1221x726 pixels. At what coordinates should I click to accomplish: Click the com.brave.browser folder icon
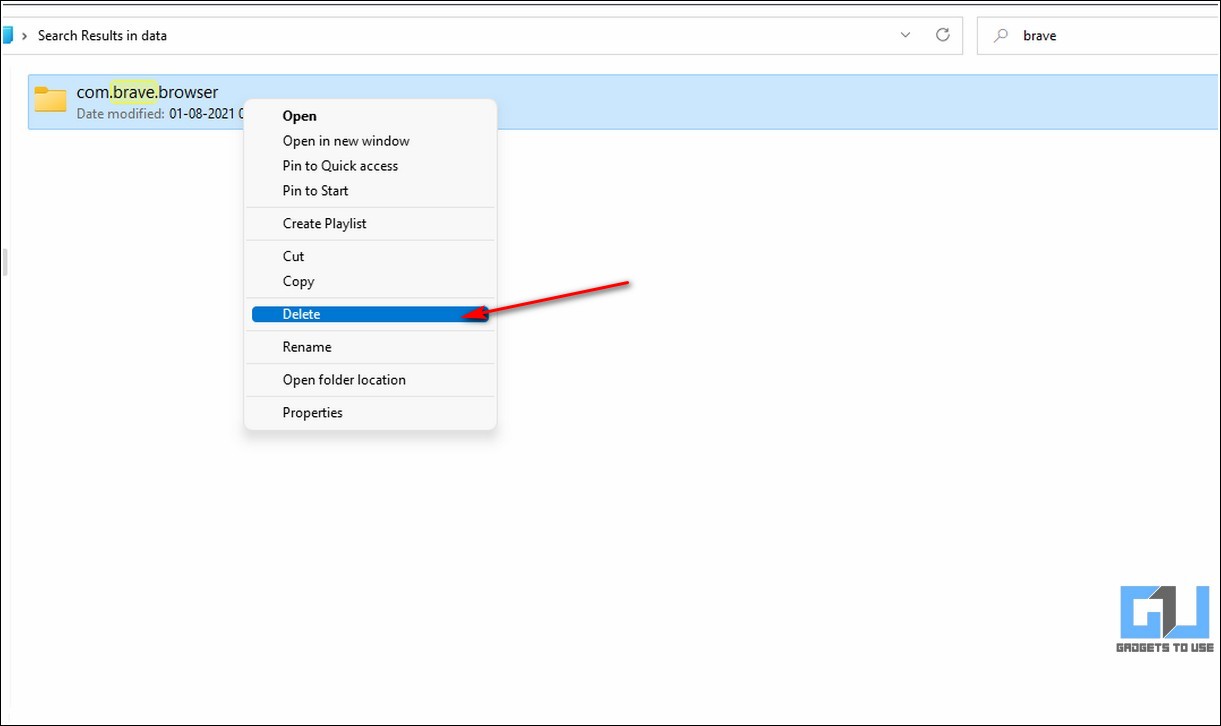(50, 99)
